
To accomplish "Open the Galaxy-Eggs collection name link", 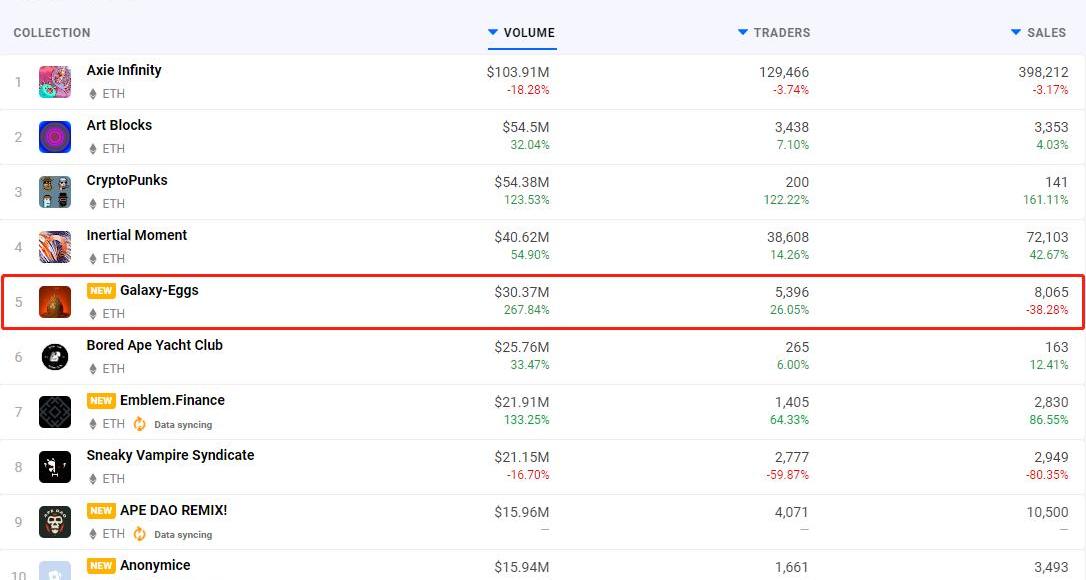I will (x=159, y=290).
